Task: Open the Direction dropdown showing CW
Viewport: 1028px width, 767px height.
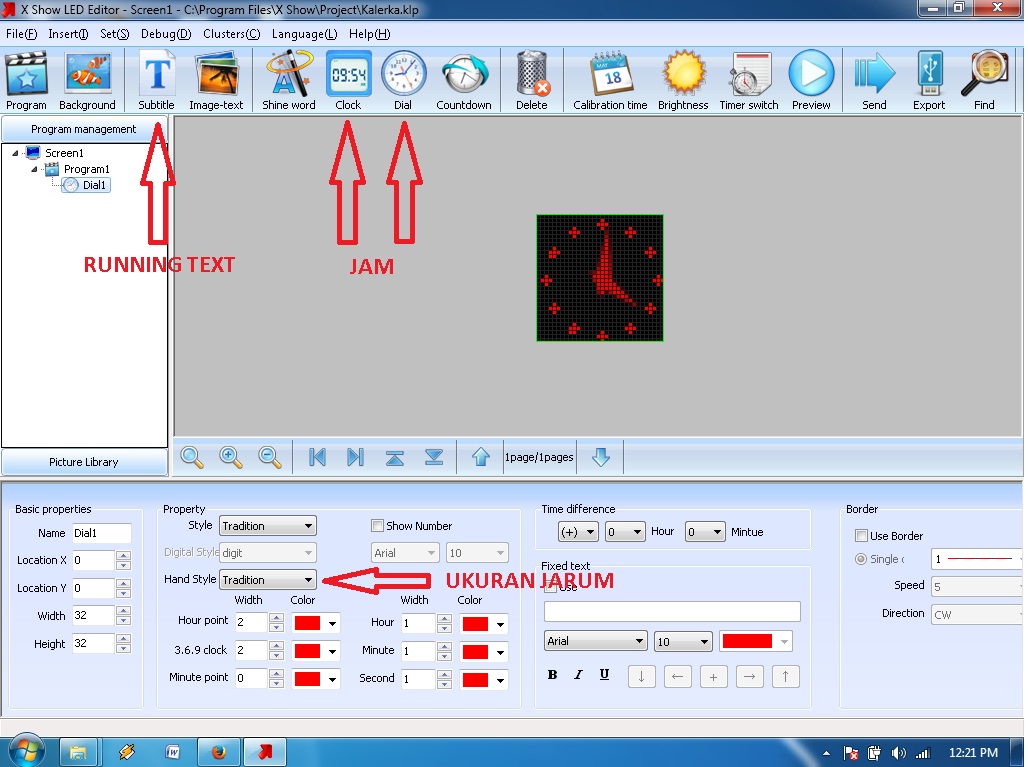Action: (x=975, y=614)
